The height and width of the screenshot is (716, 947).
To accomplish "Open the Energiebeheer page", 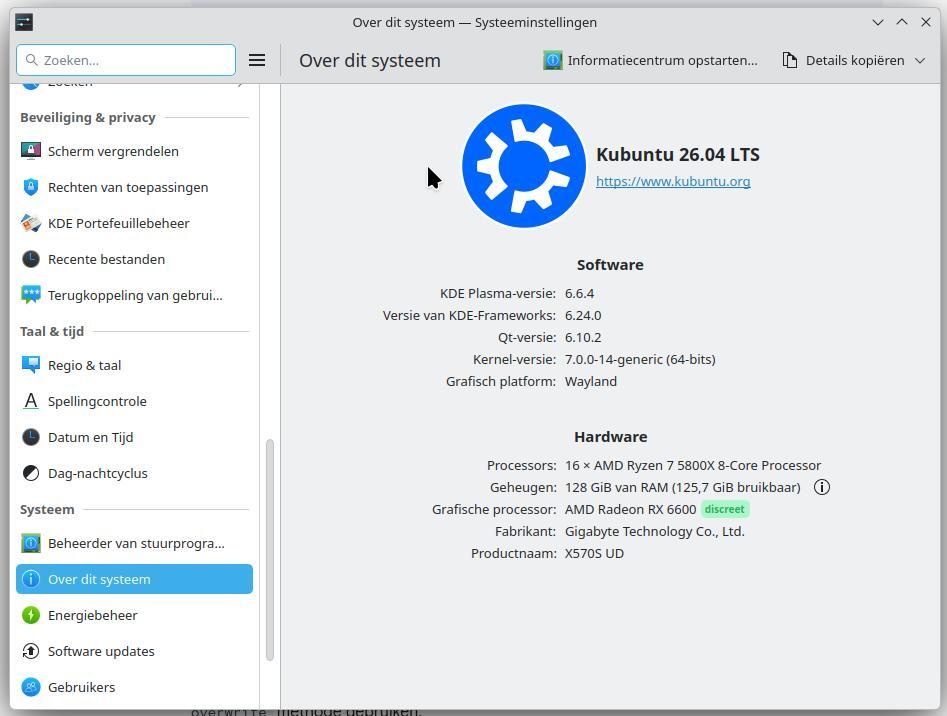I will pos(134,615).
